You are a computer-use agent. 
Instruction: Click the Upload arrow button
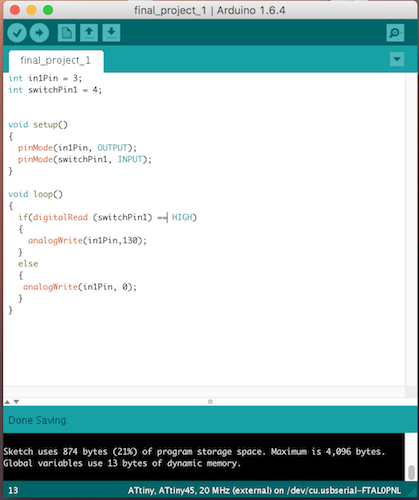point(39,33)
